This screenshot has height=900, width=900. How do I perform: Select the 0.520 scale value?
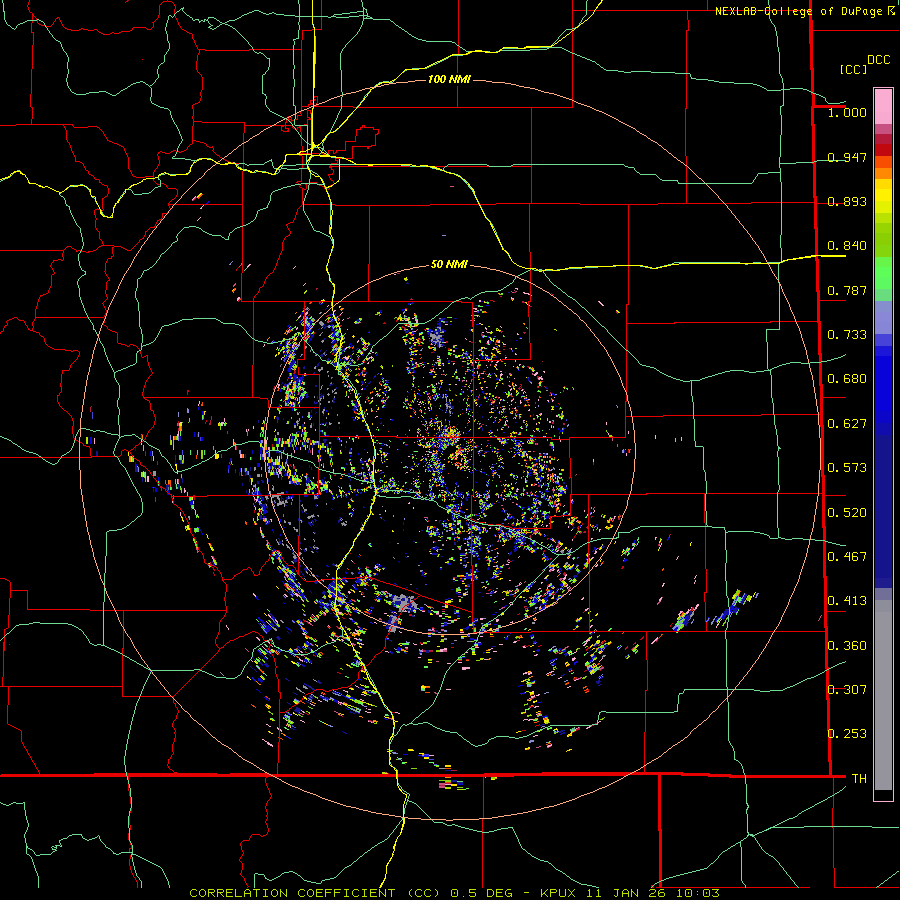[x=847, y=513]
